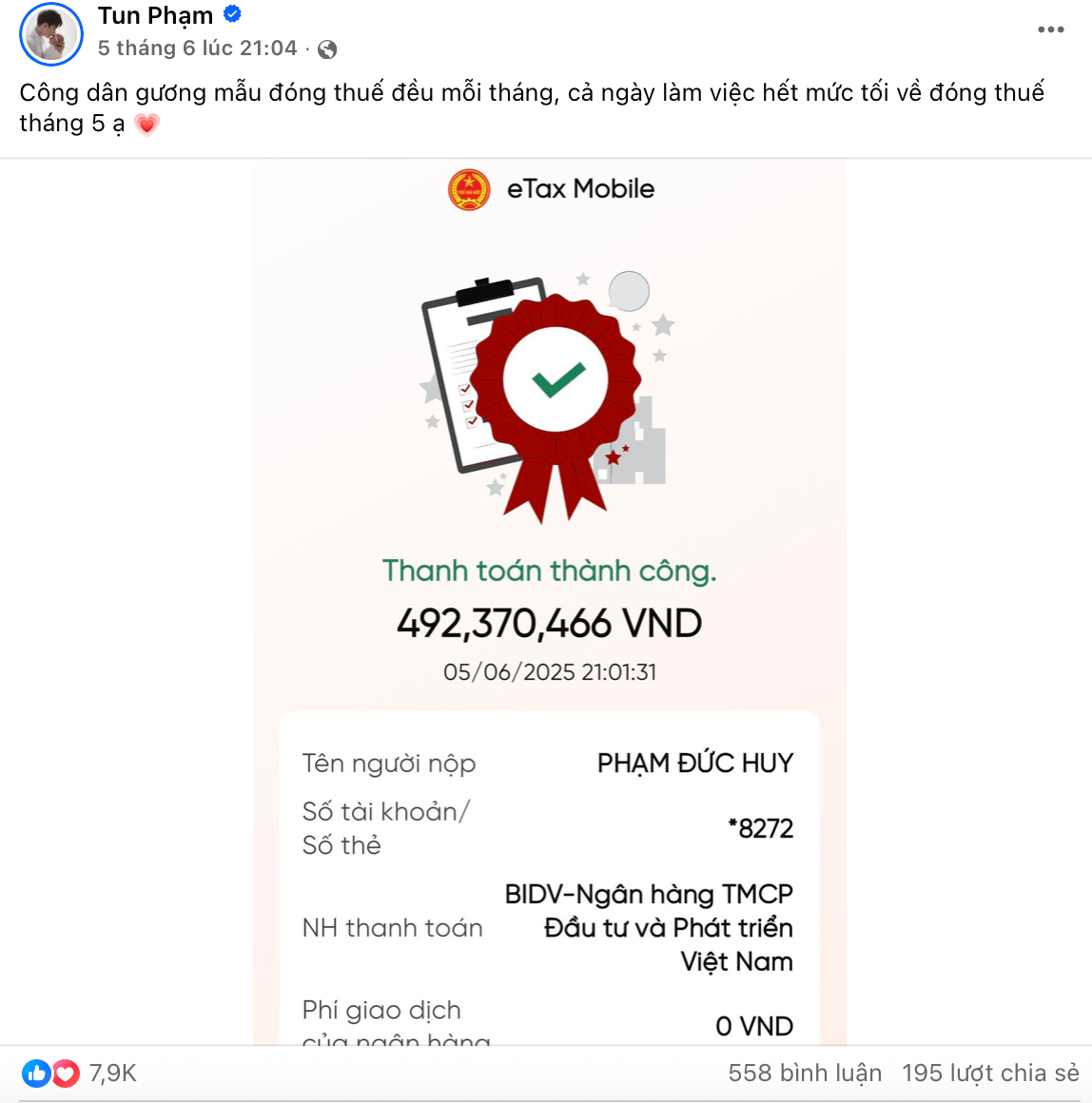The width and height of the screenshot is (1092, 1103).
Task: View the 7,9K reactions count
Action: [x=112, y=1074]
